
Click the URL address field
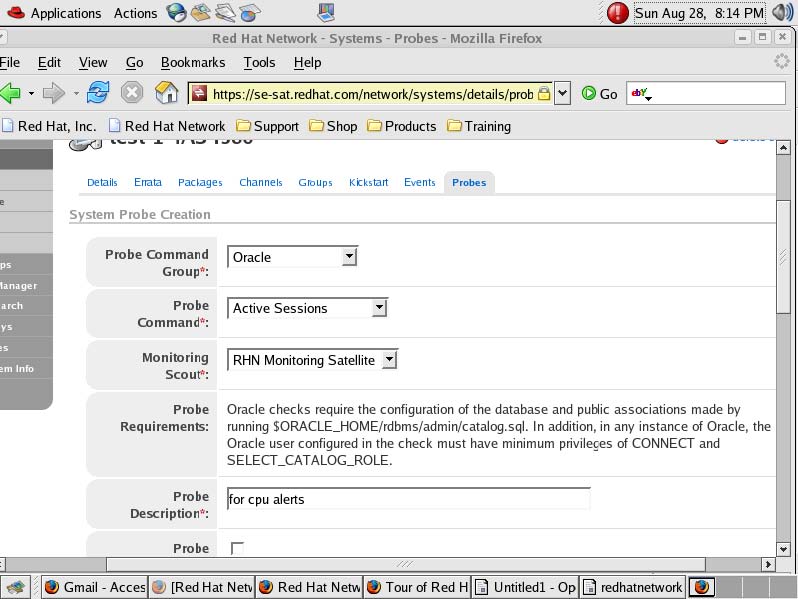(x=373, y=94)
